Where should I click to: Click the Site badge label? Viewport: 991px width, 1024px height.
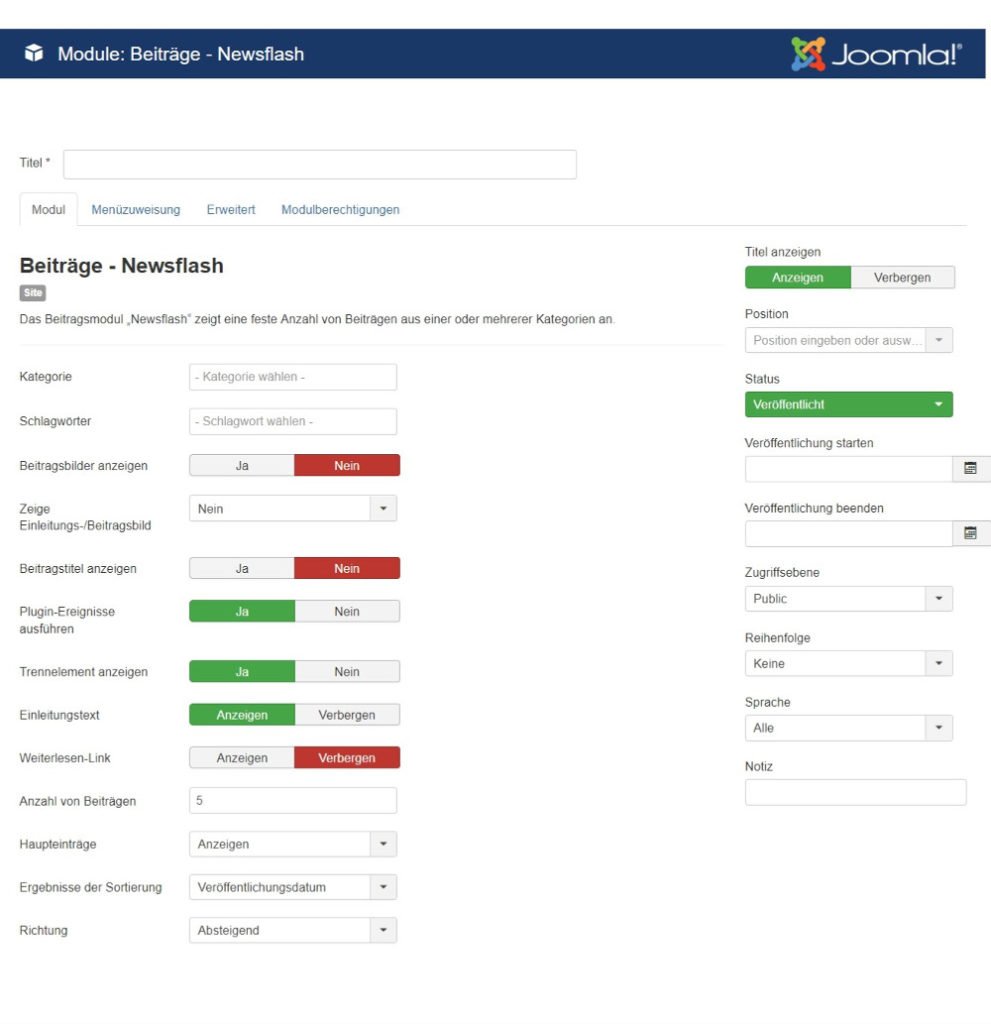click(x=33, y=293)
